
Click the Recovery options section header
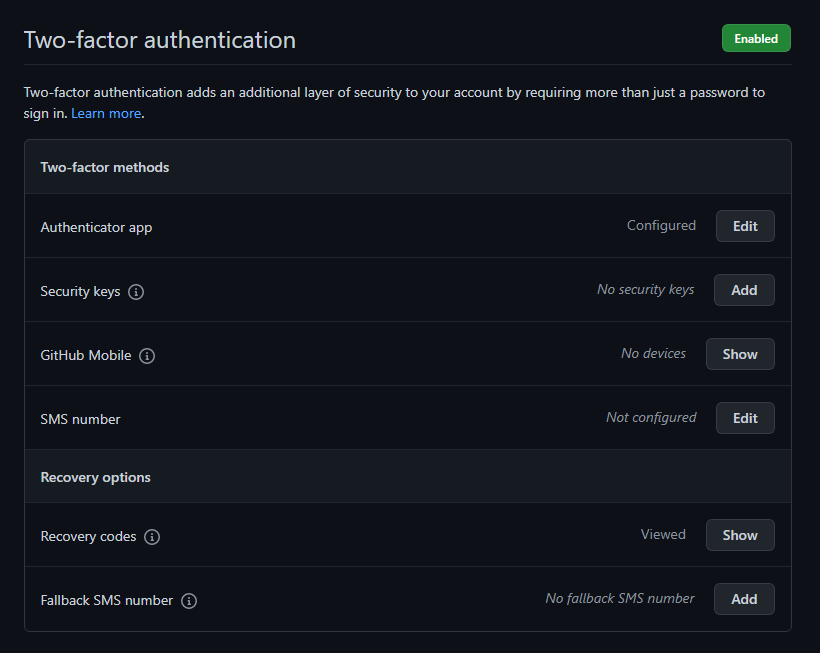[x=95, y=477]
